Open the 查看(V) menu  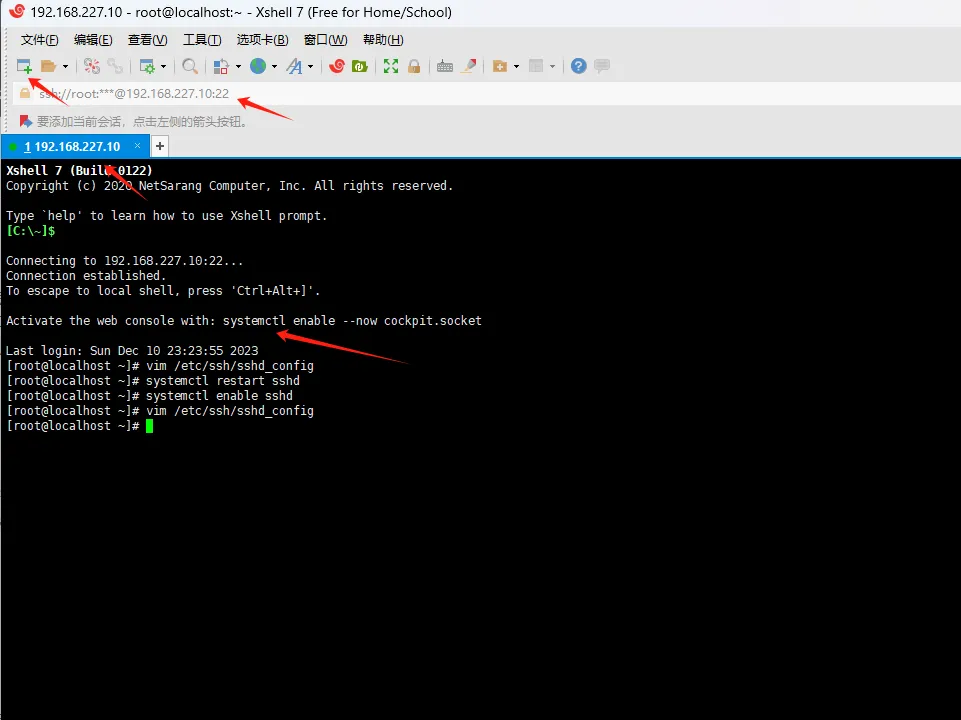(x=147, y=40)
